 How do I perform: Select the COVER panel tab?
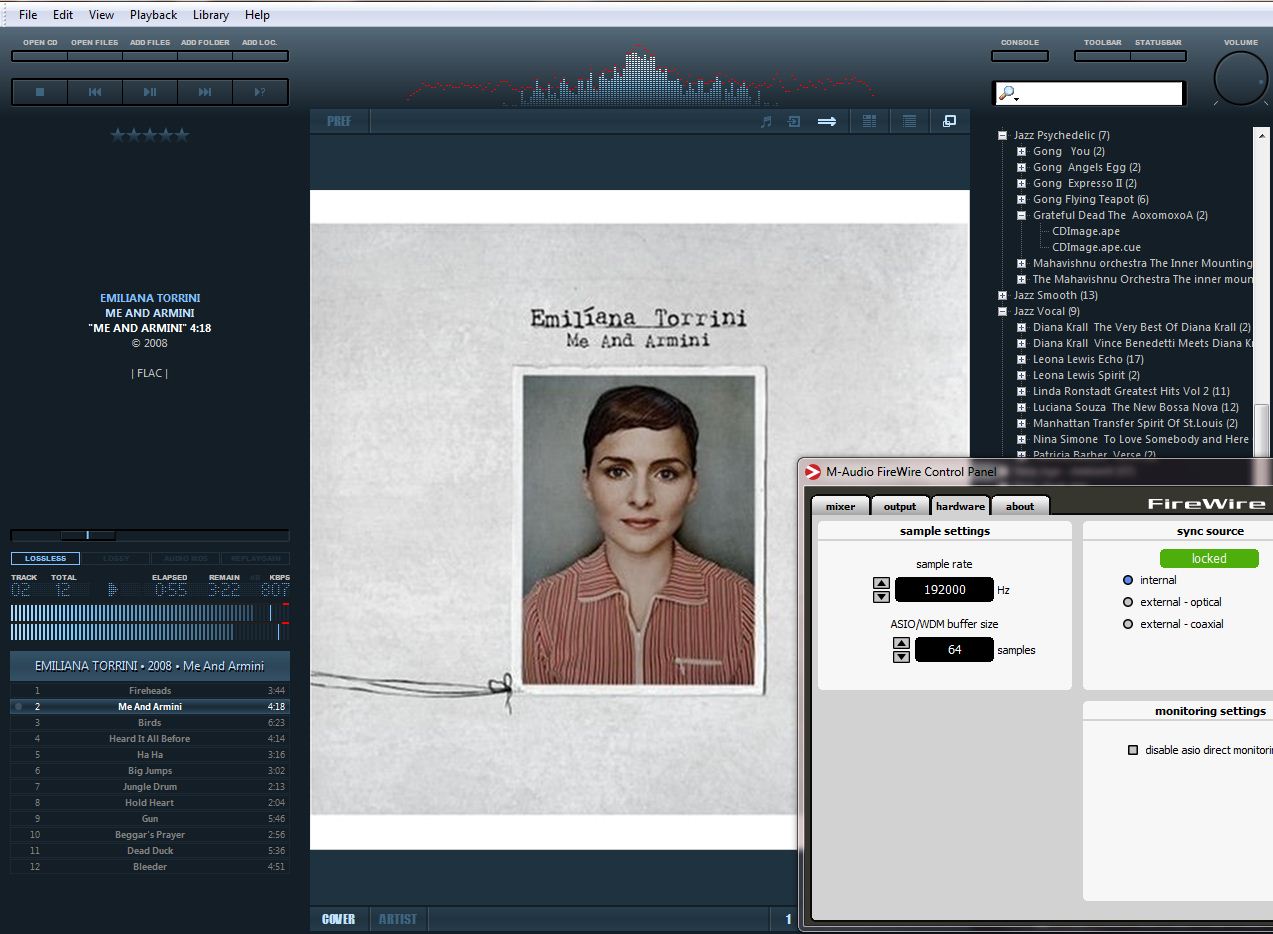pos(339,919)
